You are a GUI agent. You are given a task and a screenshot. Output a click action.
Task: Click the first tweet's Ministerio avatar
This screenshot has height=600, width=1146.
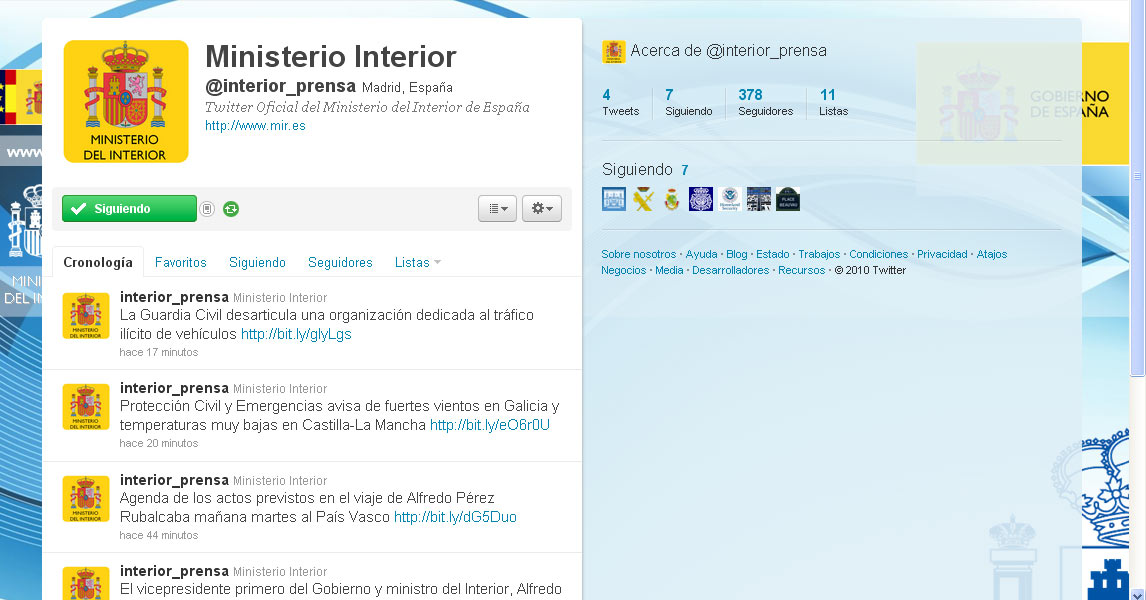tap(86, 316)
